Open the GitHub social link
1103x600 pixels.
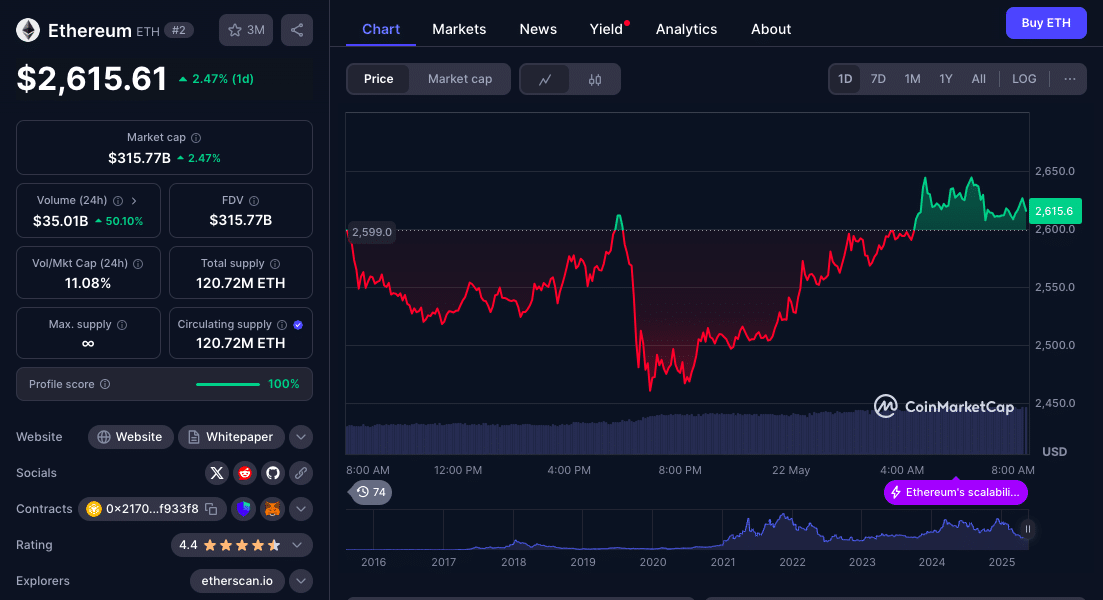point(273,473)
